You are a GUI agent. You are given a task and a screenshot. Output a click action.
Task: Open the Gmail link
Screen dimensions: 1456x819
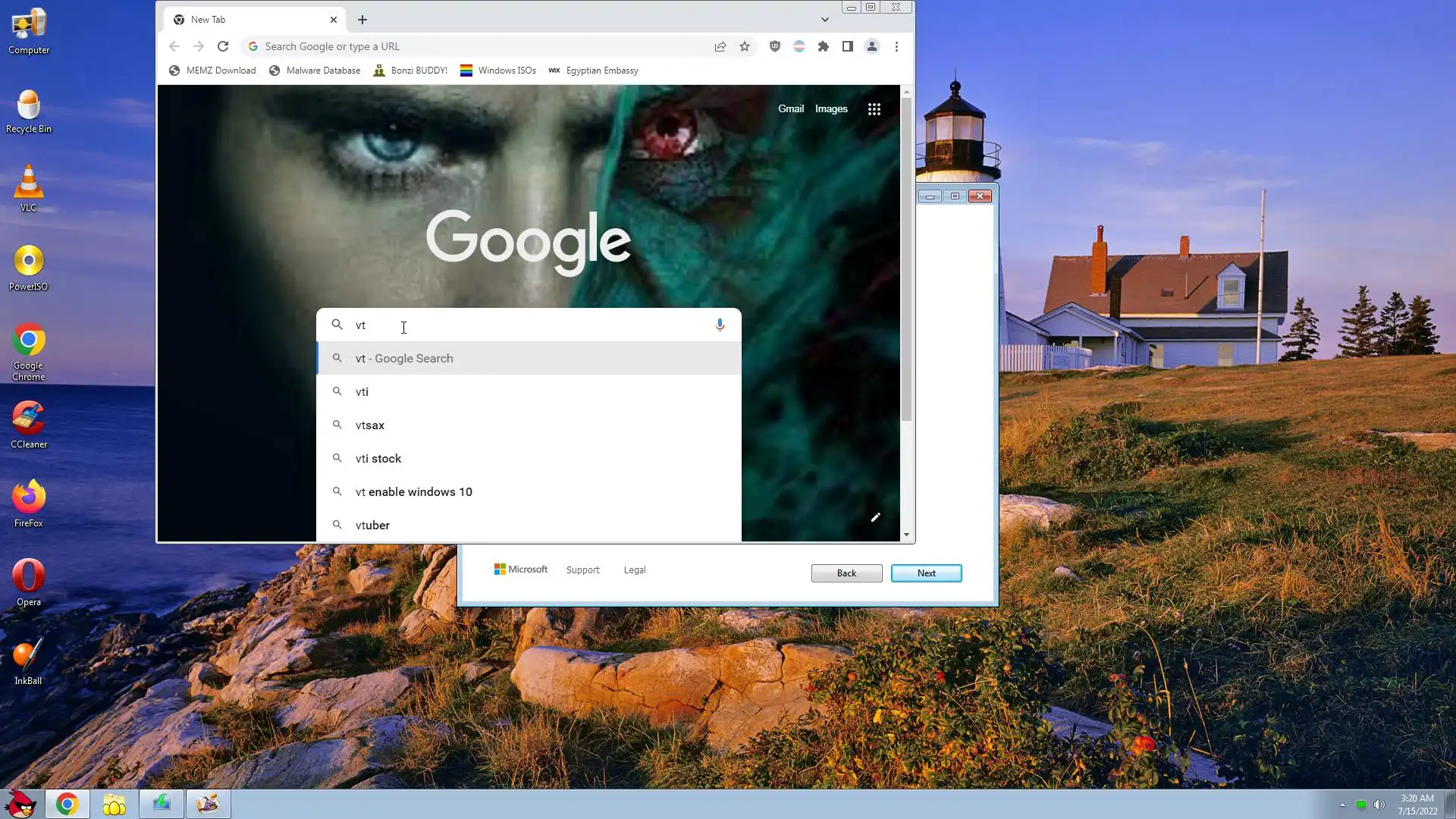(x=790, y=109)
